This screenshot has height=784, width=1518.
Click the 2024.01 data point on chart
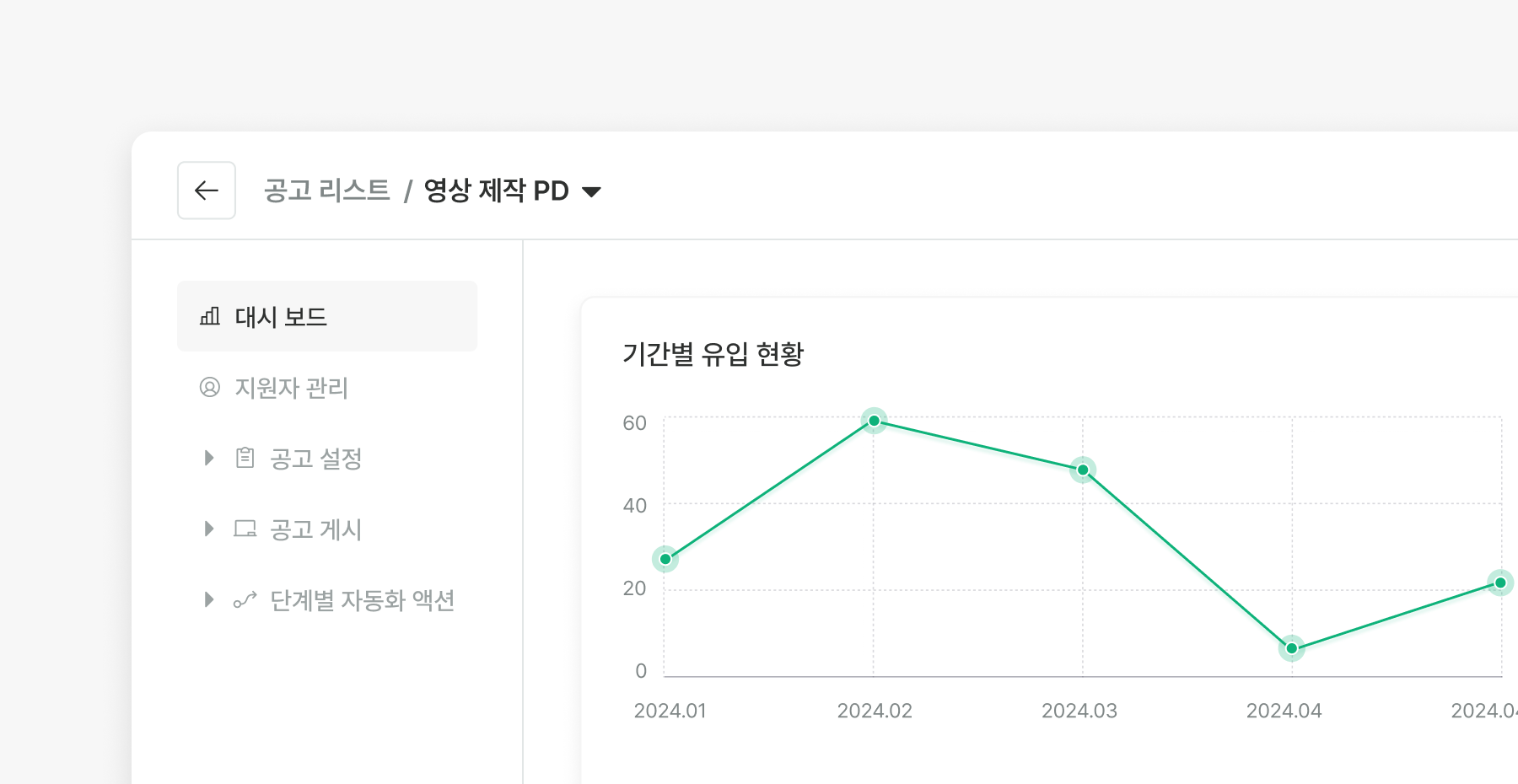(x=665, y=559)
